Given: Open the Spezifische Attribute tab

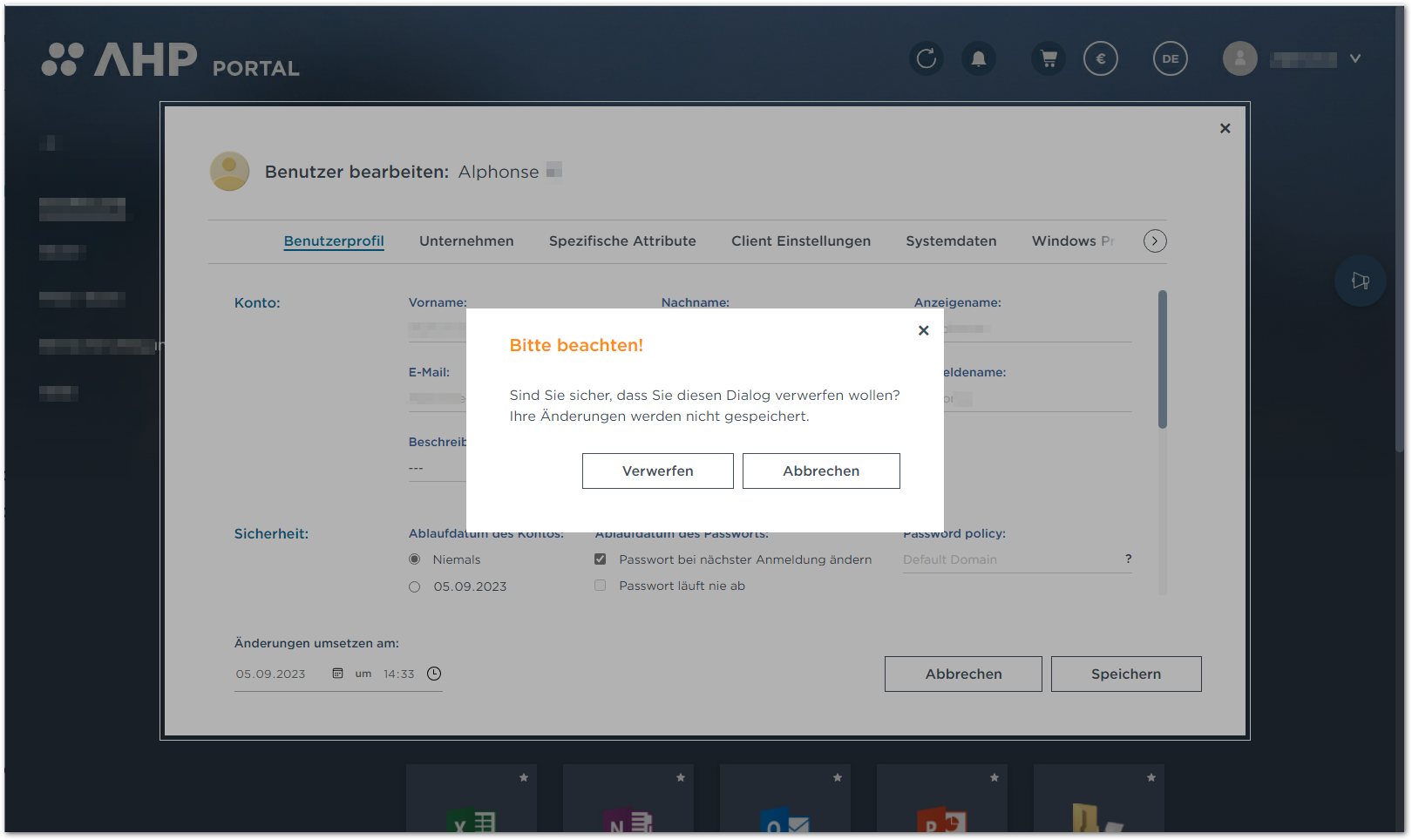Looking at the screenshot, I should (x=622, y=240).
